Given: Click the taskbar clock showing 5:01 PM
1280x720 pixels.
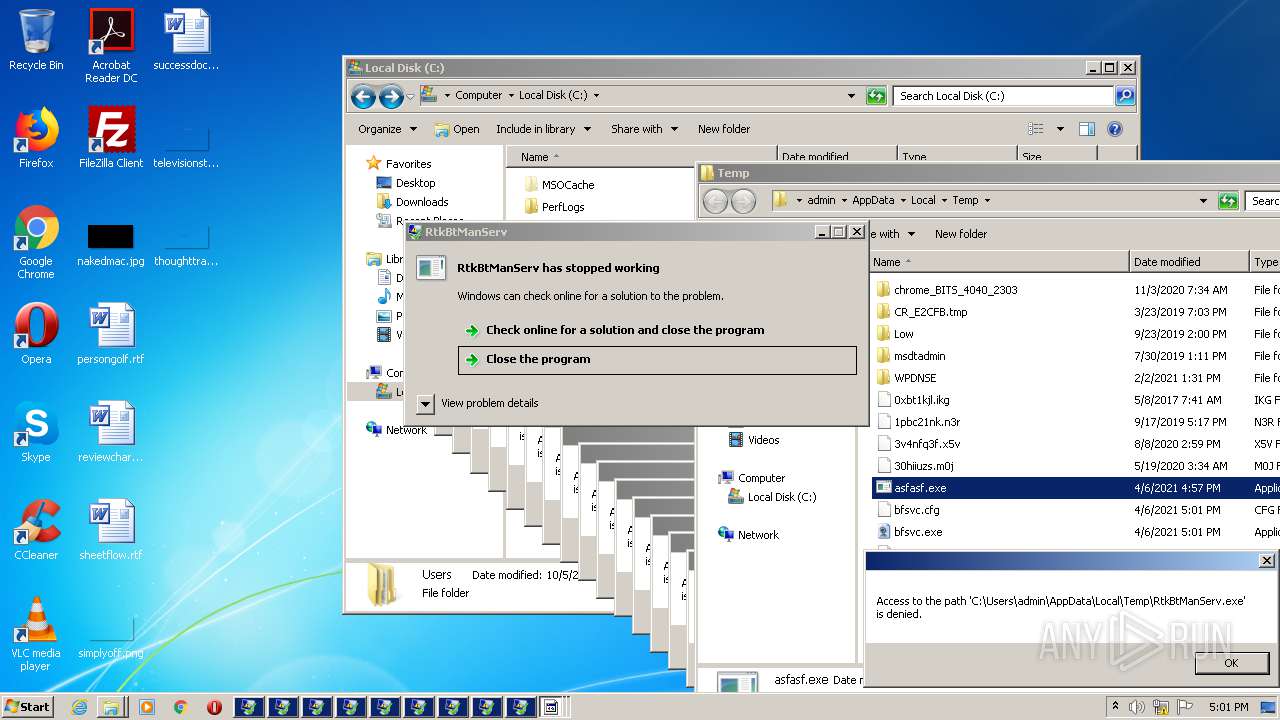Looking at the screenshot, I should 1229,707.
